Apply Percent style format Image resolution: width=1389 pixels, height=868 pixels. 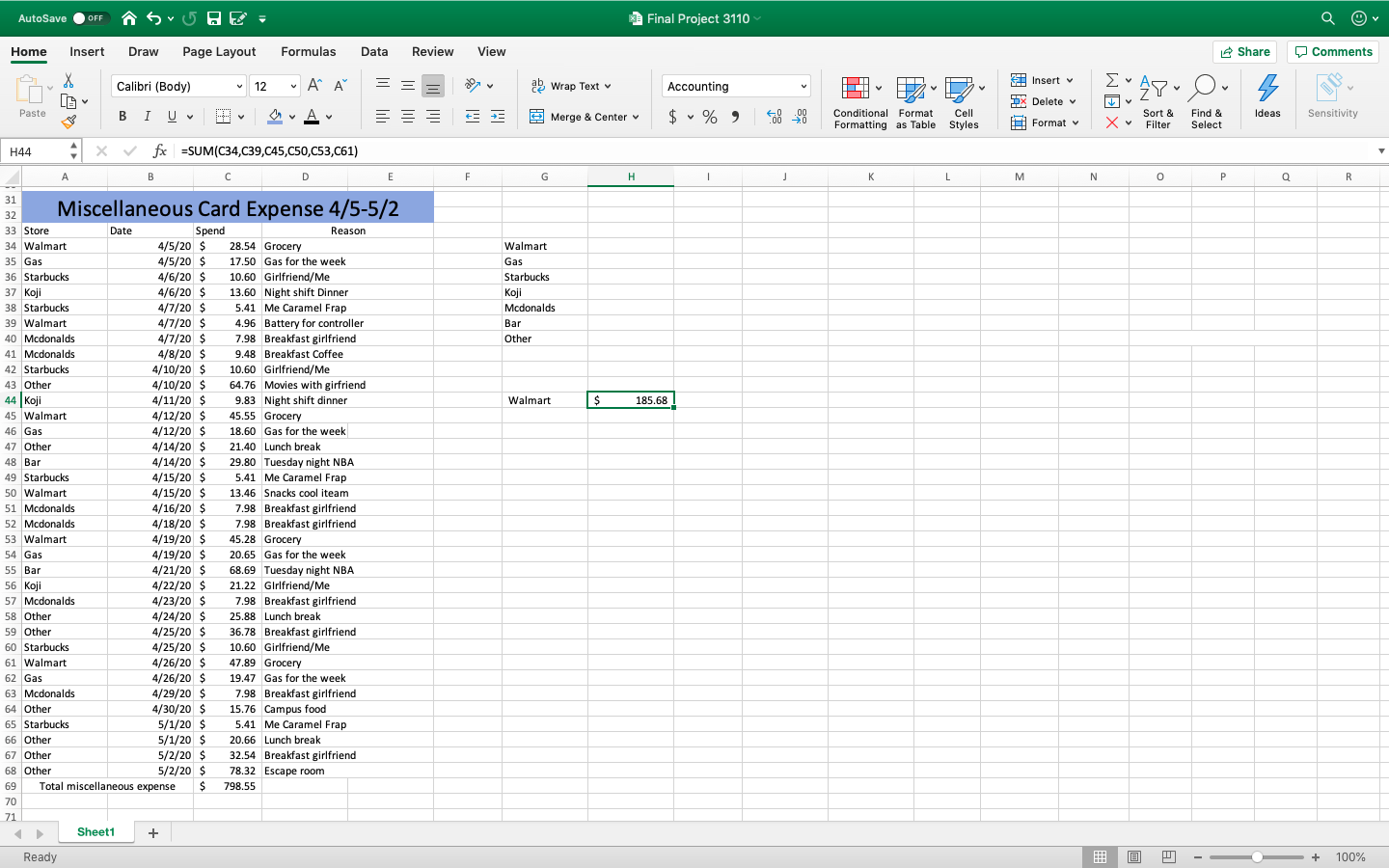pyautogui.click(x=710, y=117)
